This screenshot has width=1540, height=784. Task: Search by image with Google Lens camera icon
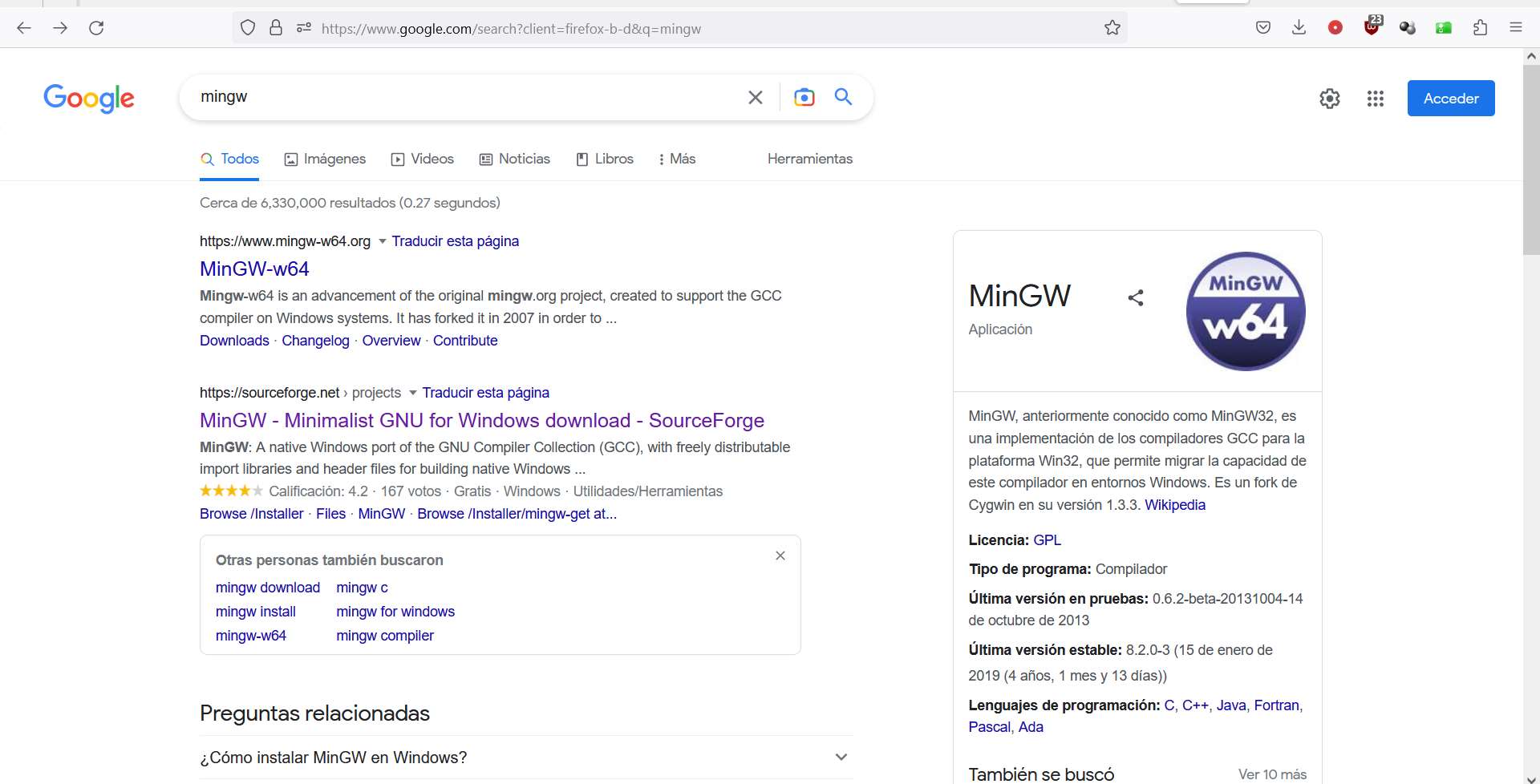tap(804, 97)
